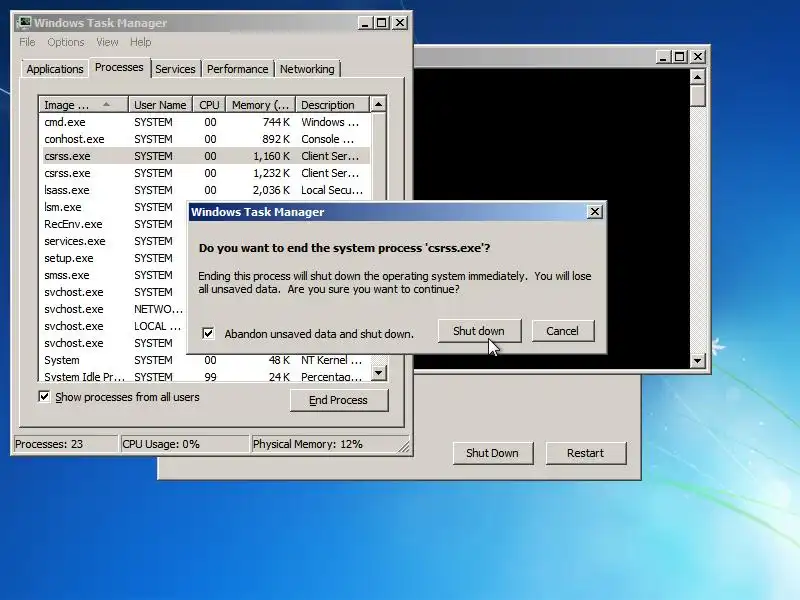Cancel the end process dialog
This screenshot has width=800, height=600.
point(563,331)
